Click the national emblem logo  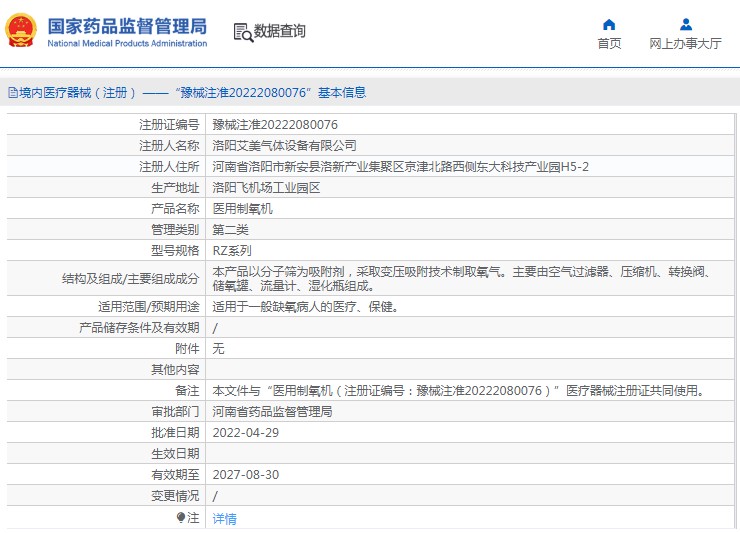[x=20, y=31]
